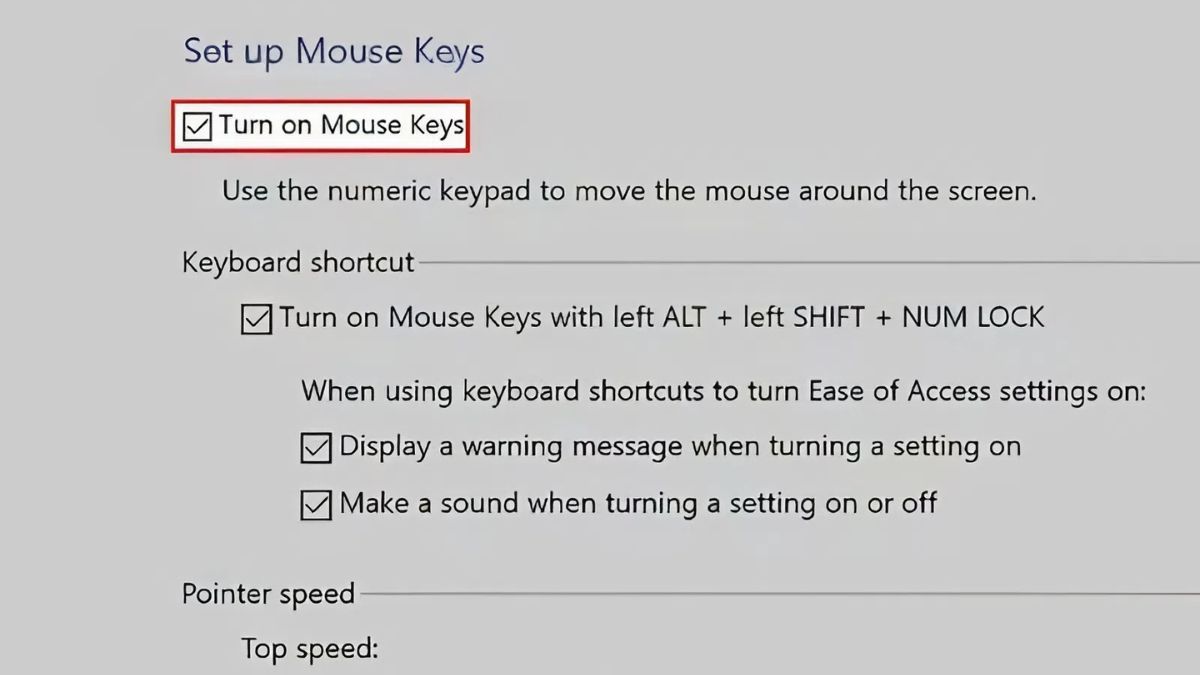
Task: Click the Set up Mouse Keys heading
Action: 333,51
